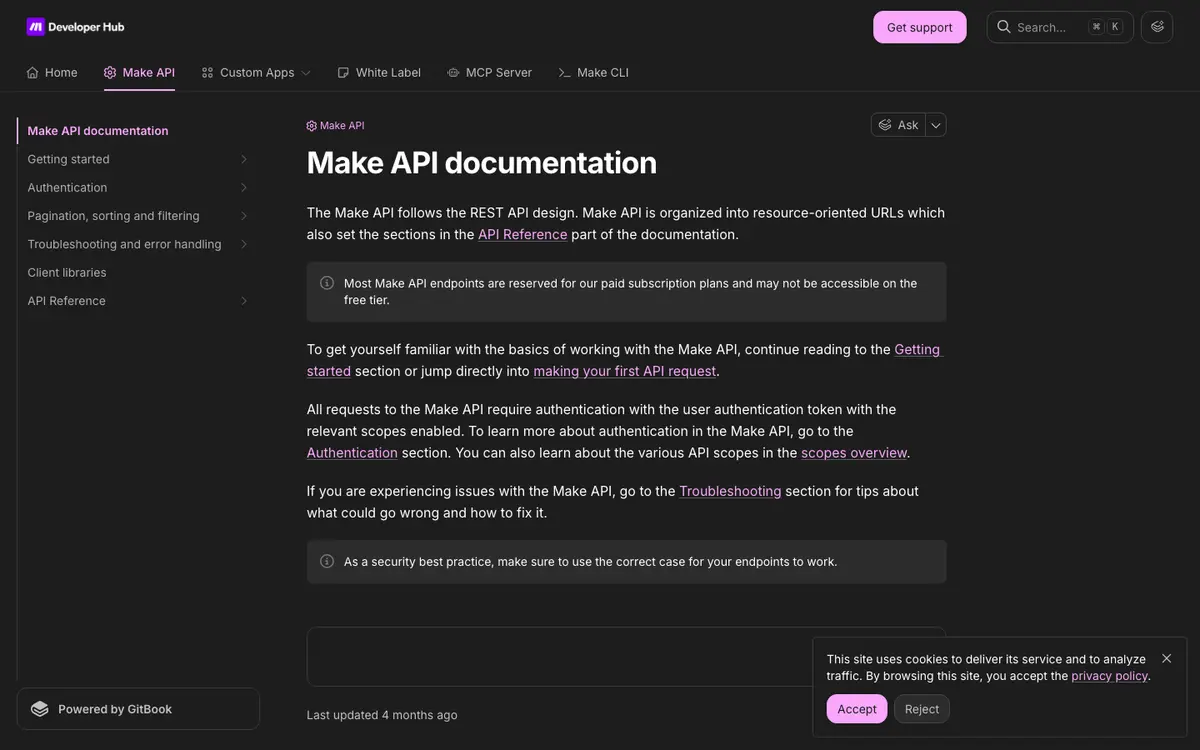
Task: Click info icon in security best practice notice
Action: pyautogui.click(x=327, y=561)
